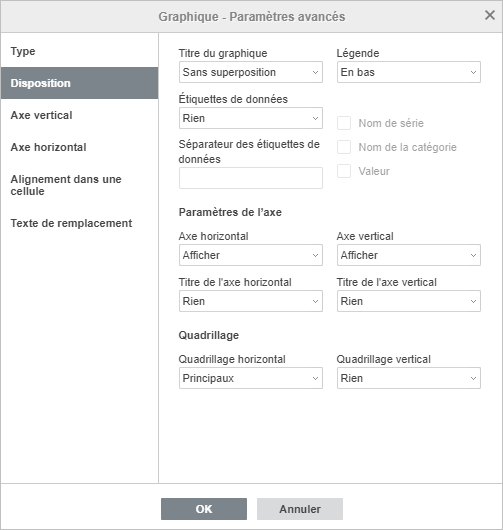The height and width of the screenshot is (530, 503).
Task: Expand Titre de l'axe horizontal dropdown
Action: point(251,301)
